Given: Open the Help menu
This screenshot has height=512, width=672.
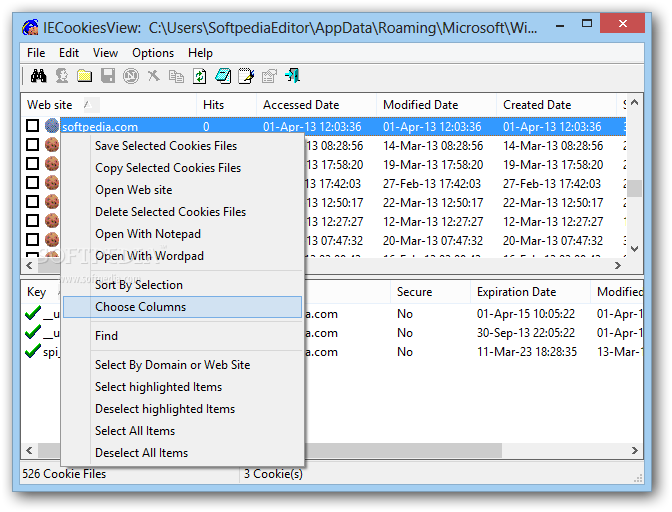Looking at the screenshot, I should click(x=200, y=53).
